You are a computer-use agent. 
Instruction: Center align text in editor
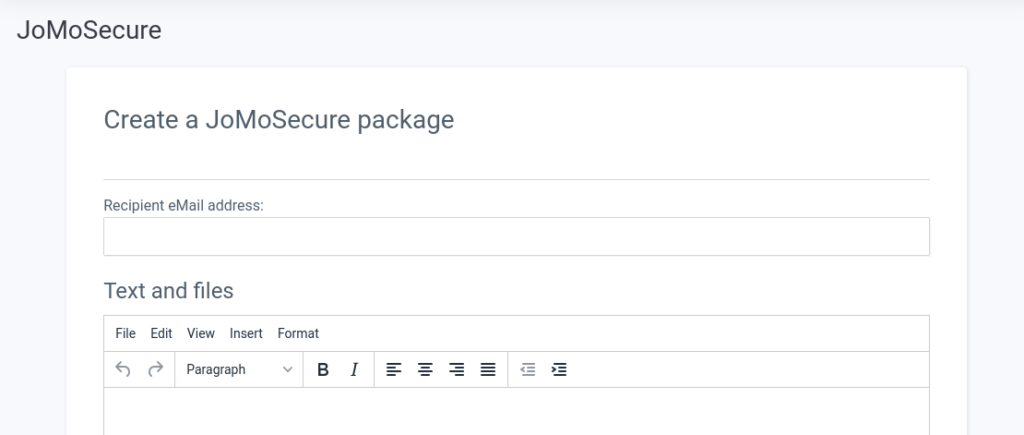pyautogui.click(x=425, y=370)
